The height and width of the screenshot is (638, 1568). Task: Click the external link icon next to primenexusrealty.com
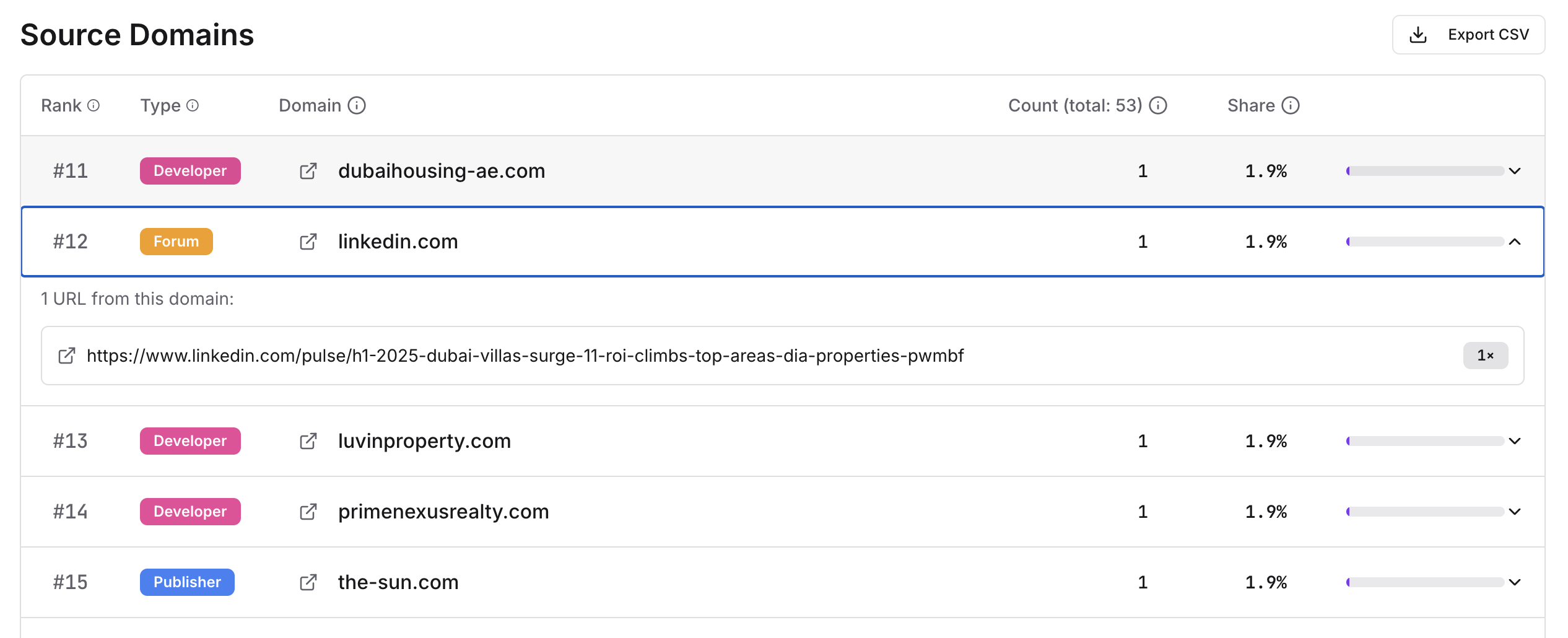[308, 512]
